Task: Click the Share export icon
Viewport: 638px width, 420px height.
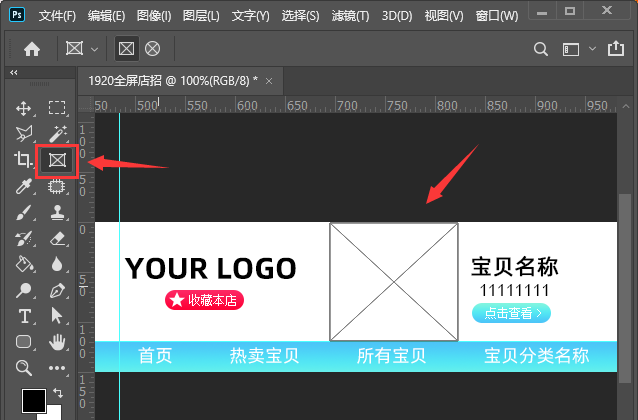Action: tap(616, 48)
